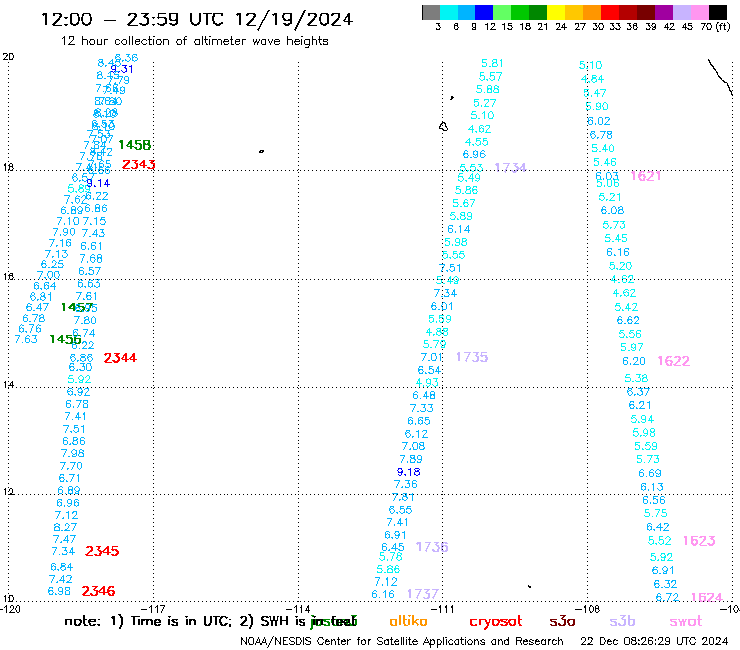The width and height of the screenshot is (740, 650).
Task: Click wave height value 6.98
Action: [59, 591]
